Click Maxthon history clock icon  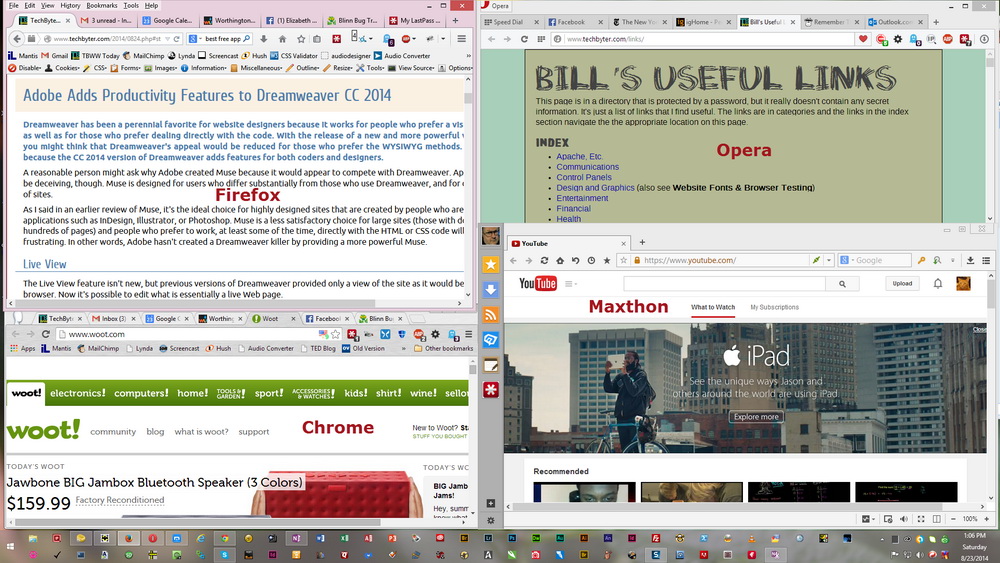click(591, 260)
